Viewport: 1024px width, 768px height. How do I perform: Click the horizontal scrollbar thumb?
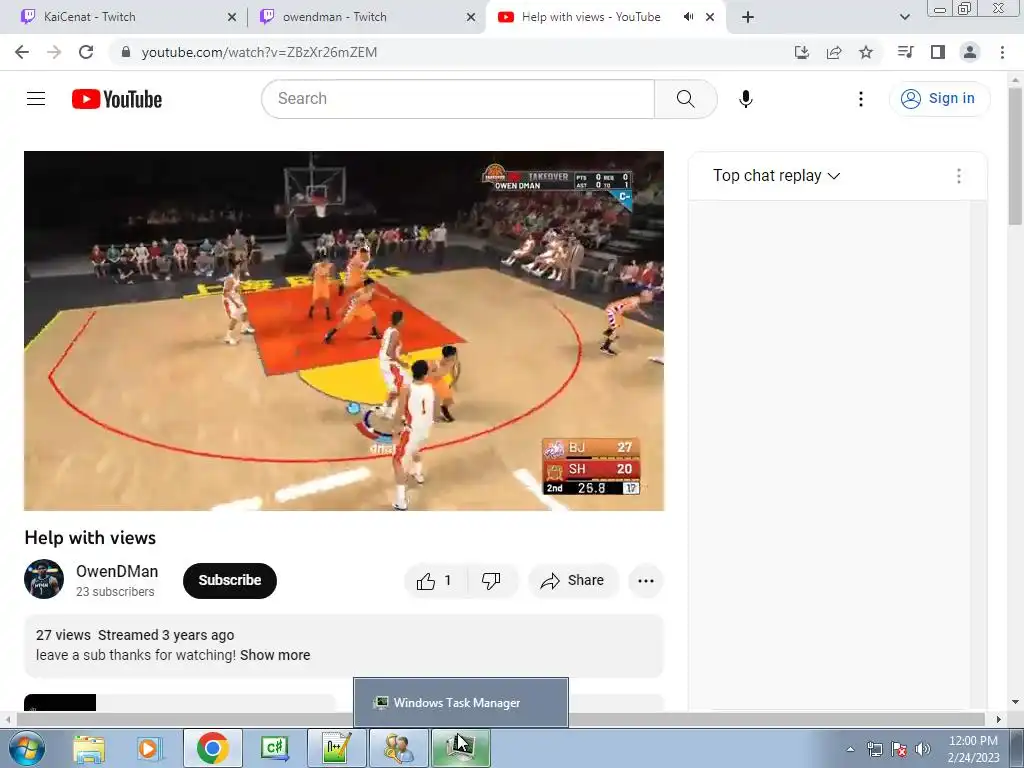point(500,719)
